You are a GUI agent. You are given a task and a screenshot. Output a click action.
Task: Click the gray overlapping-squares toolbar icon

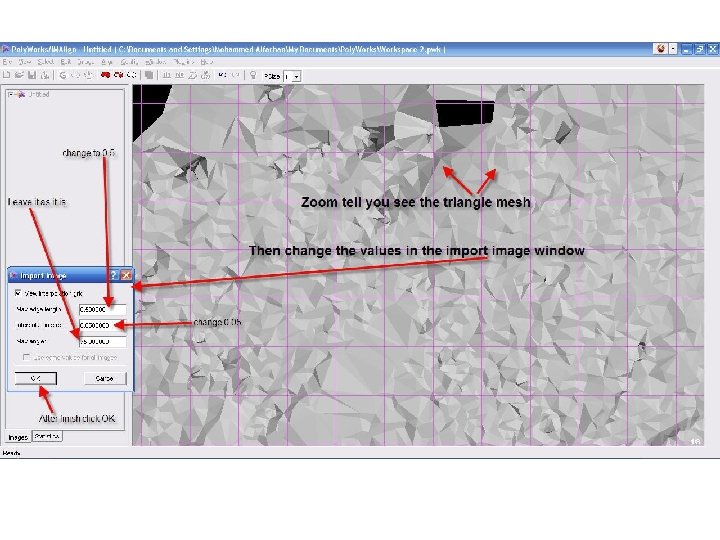[x=149, y=75]
